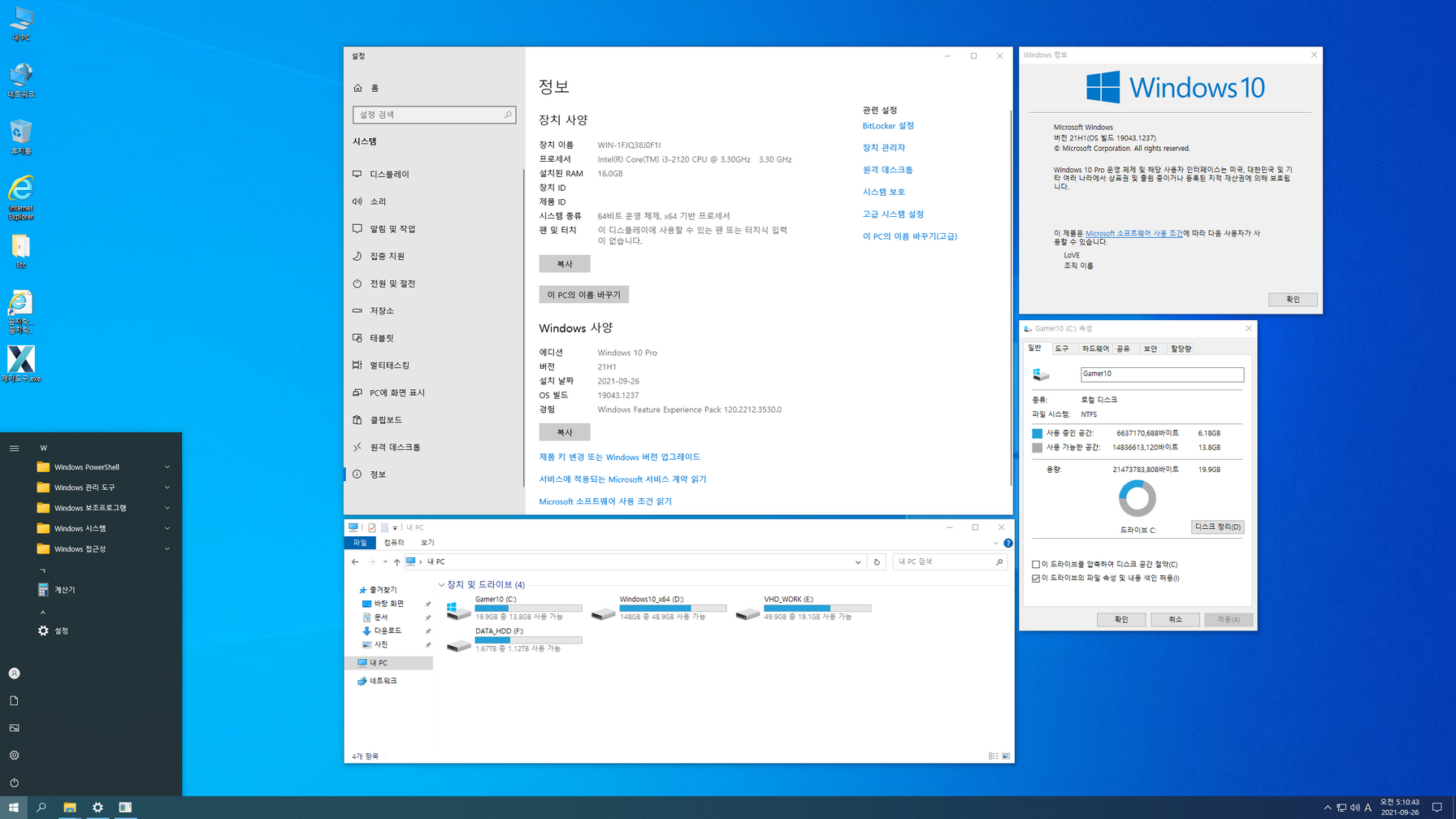Open the taskbar action center icon
This screenshot has width=1456, height=819.
tap(1437, 807)
